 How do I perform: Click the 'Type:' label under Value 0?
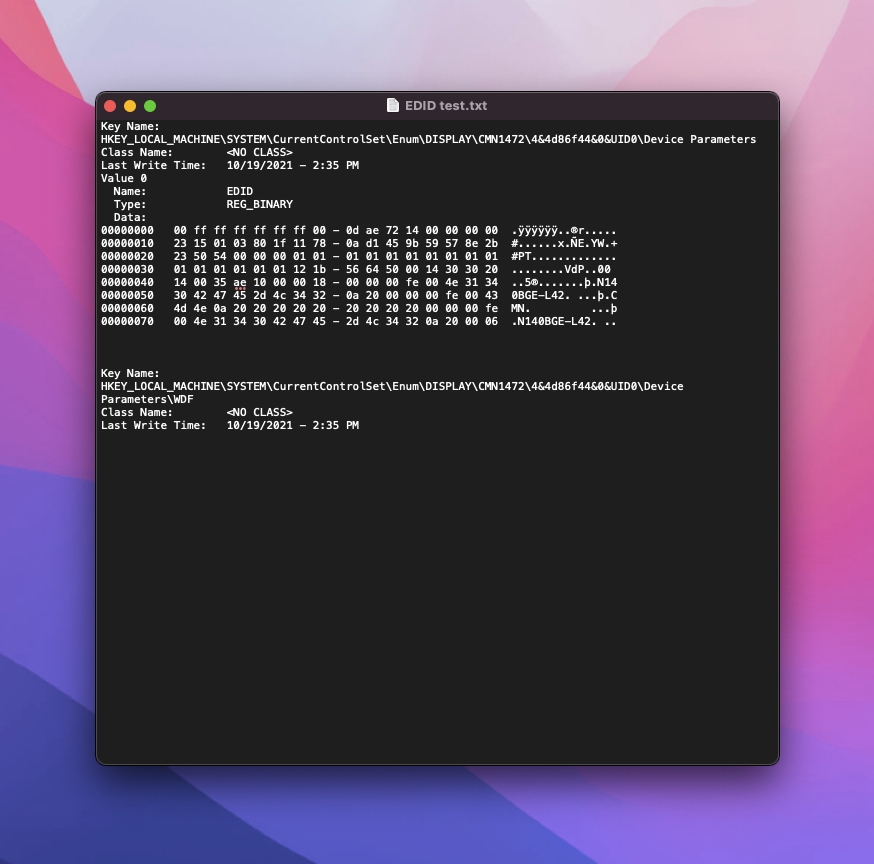click(x=130, y=205)
